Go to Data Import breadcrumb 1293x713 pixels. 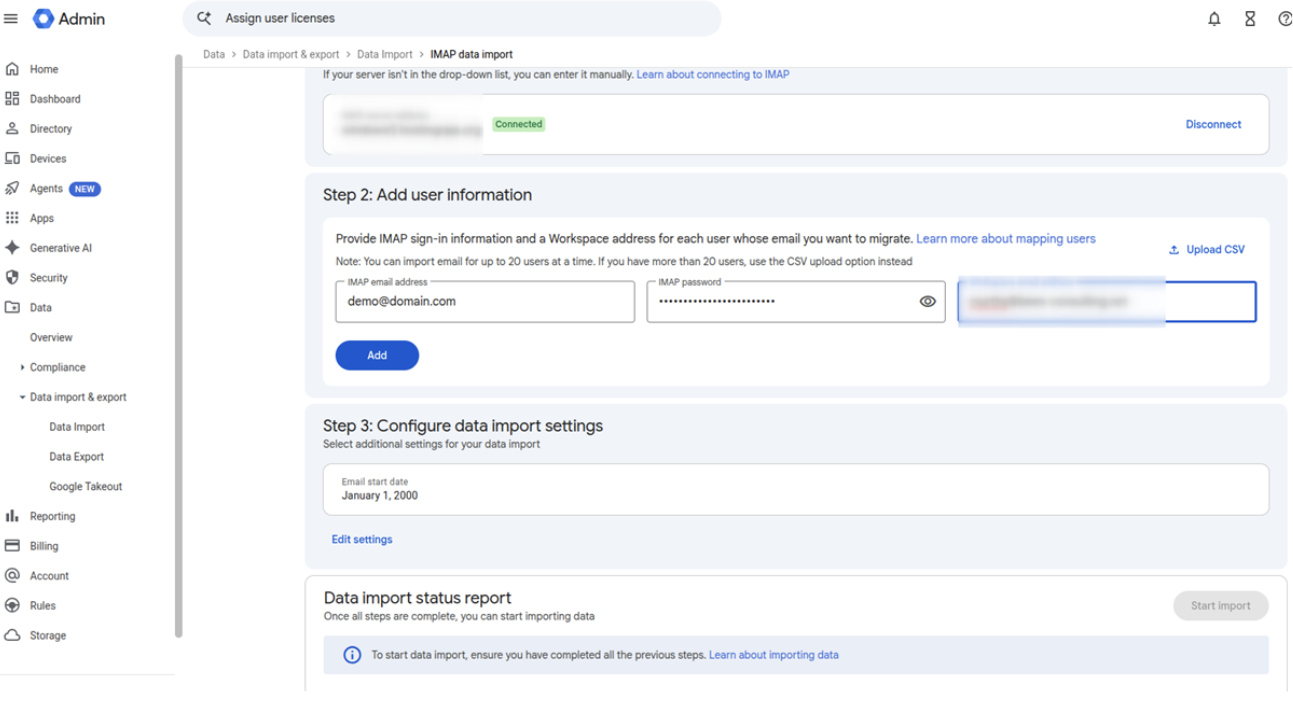click(x=385, y=54)
